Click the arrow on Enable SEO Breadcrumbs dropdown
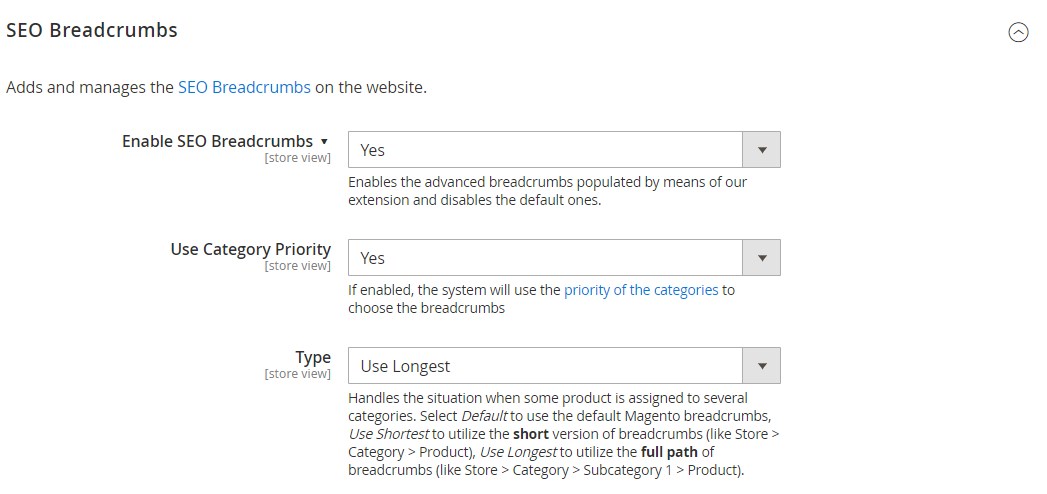 [761, 150]
